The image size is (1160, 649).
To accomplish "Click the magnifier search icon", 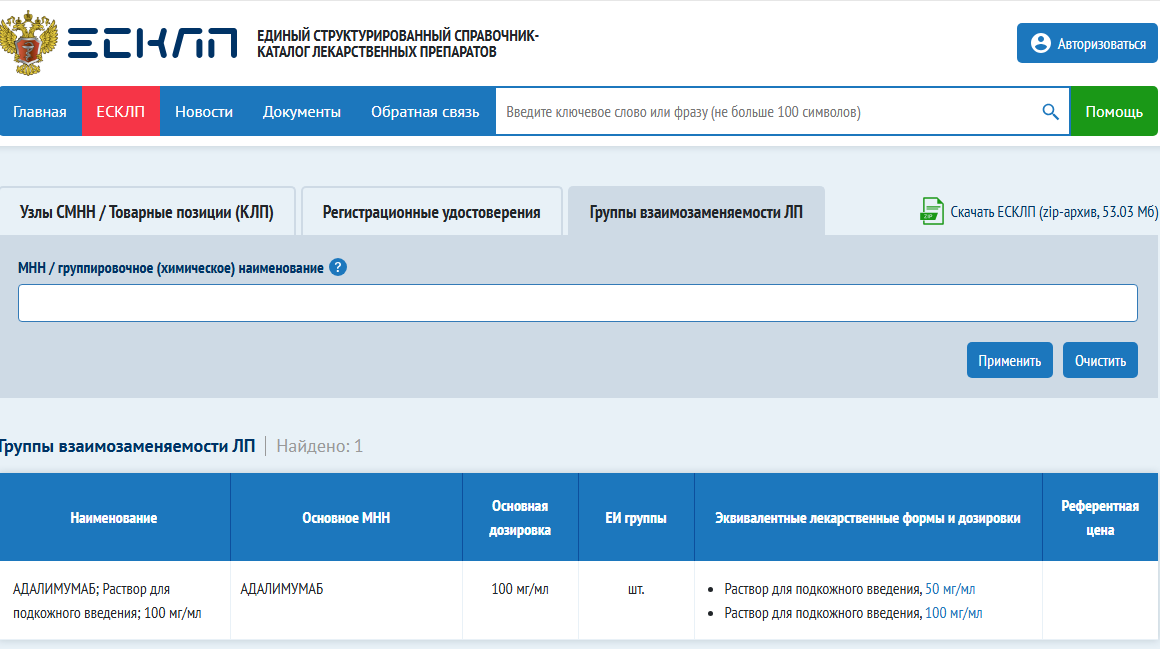I will [1050, 112].
